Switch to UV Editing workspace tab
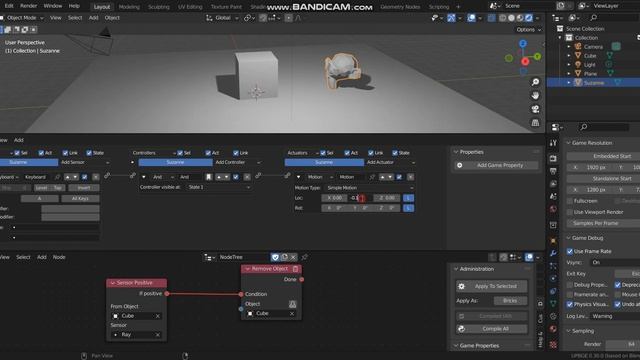Screen dimensions: 640x360 (190, 7)
